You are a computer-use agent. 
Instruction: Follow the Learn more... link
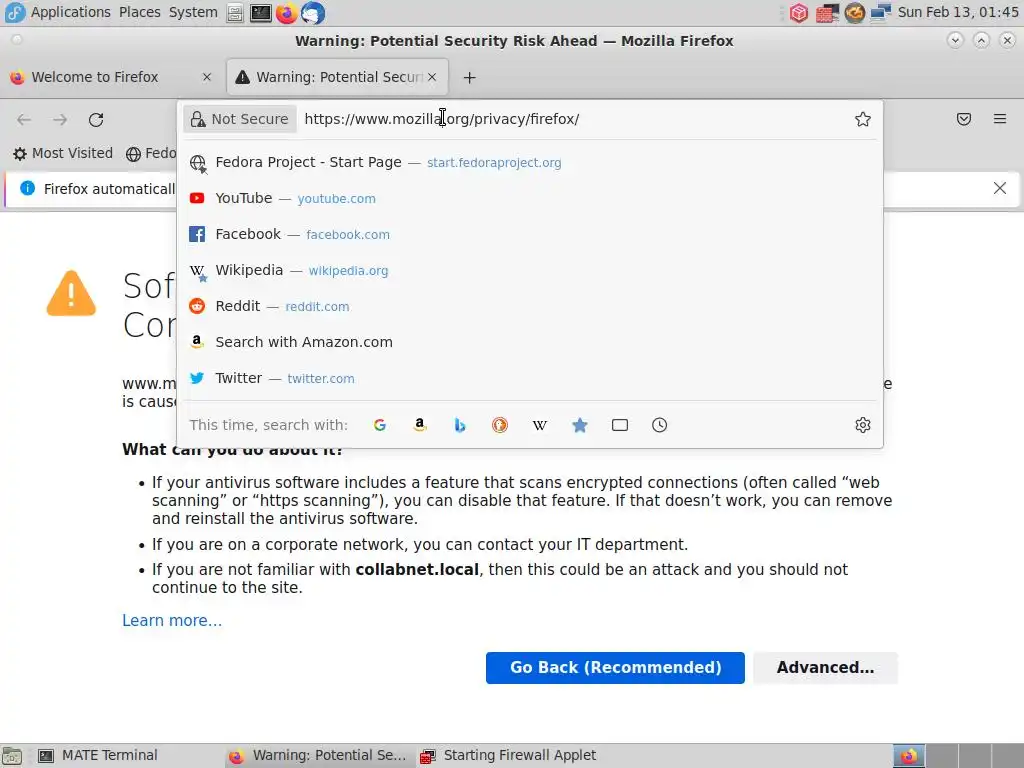[x=172, y=620]
